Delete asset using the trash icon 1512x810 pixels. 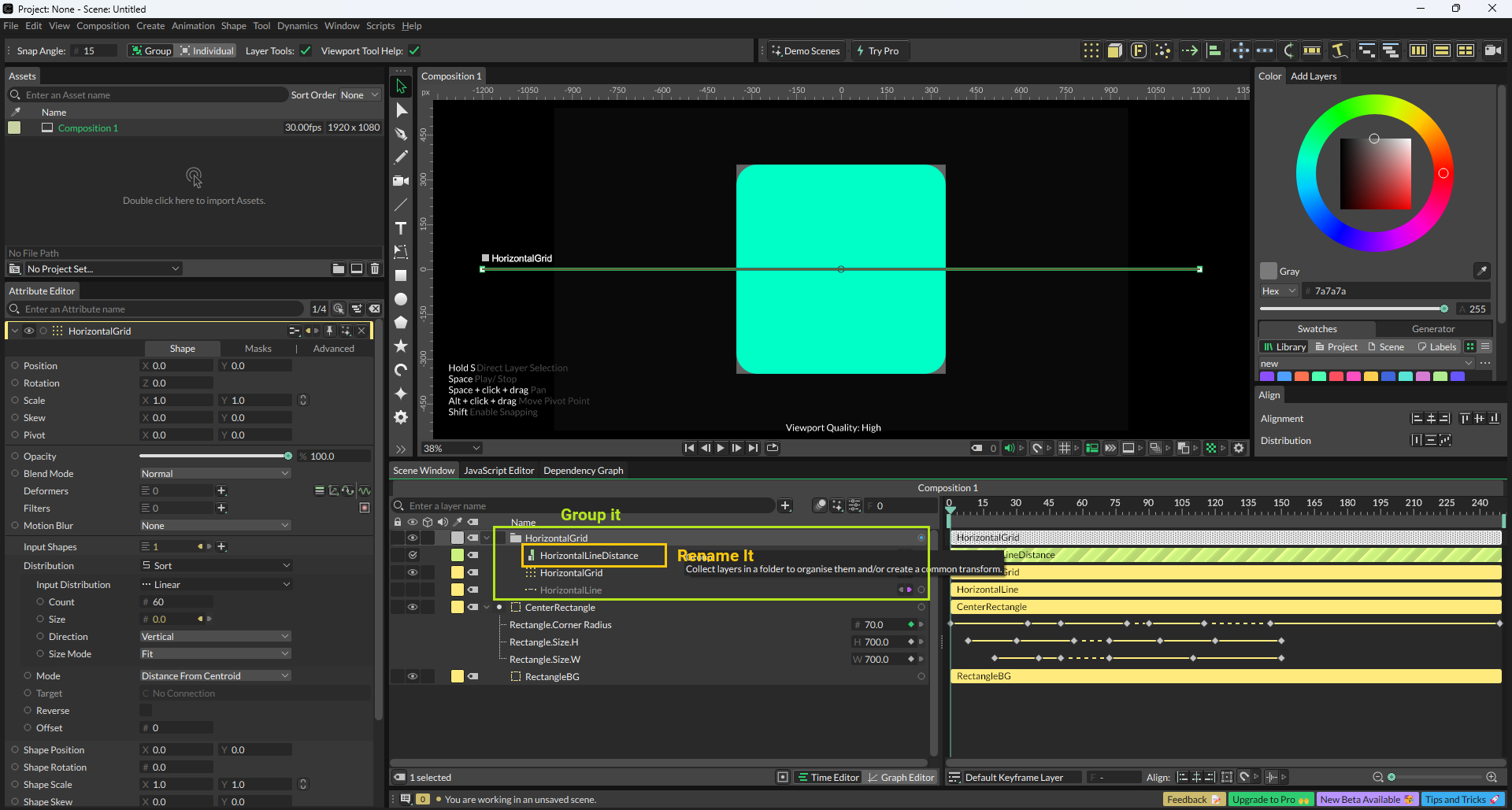click(375, 268)
